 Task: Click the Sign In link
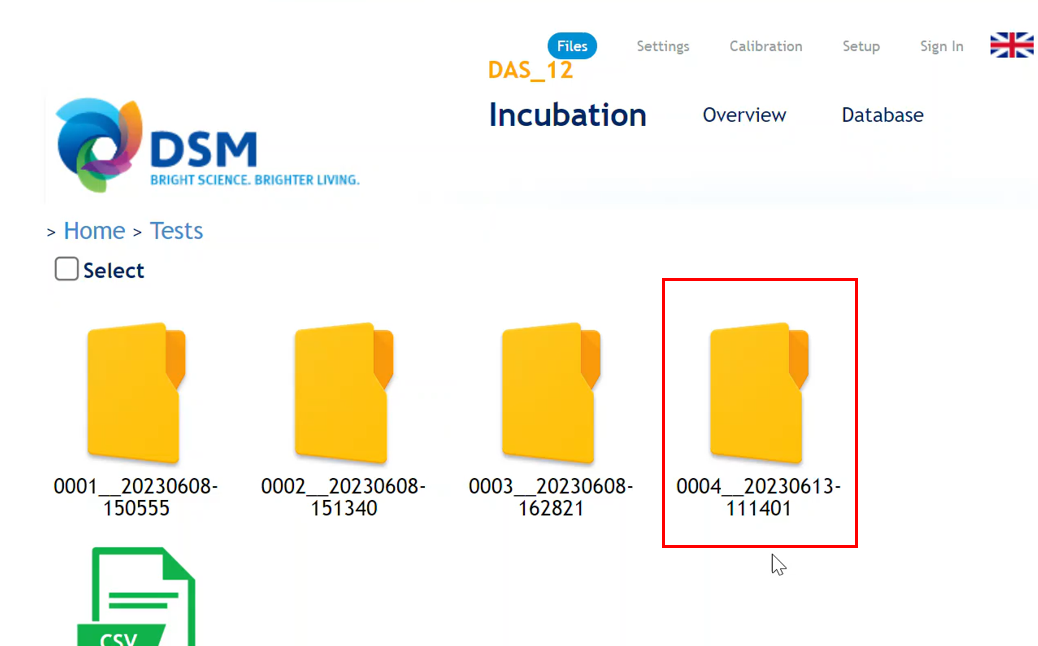(941, 46)
